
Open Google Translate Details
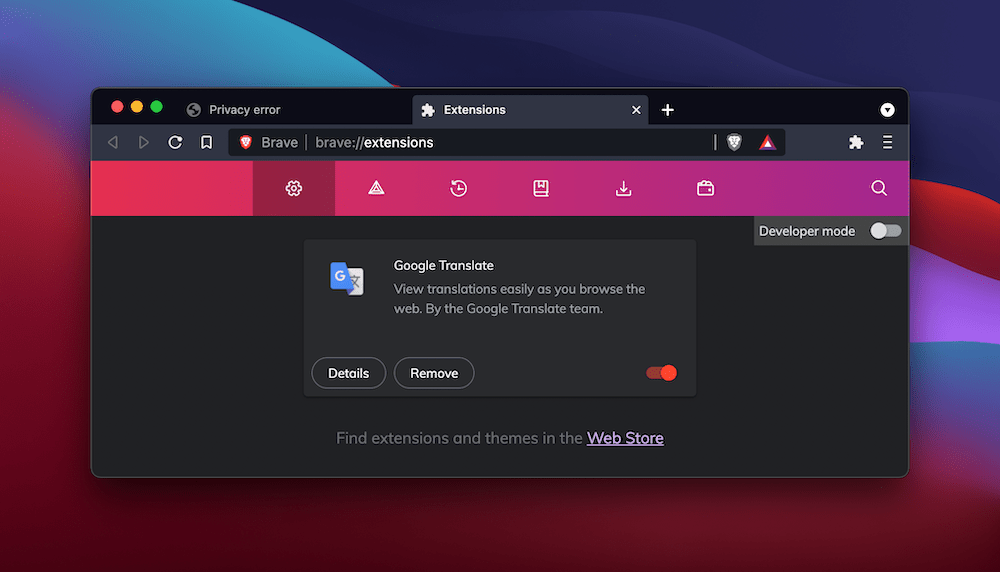[348, 373]
